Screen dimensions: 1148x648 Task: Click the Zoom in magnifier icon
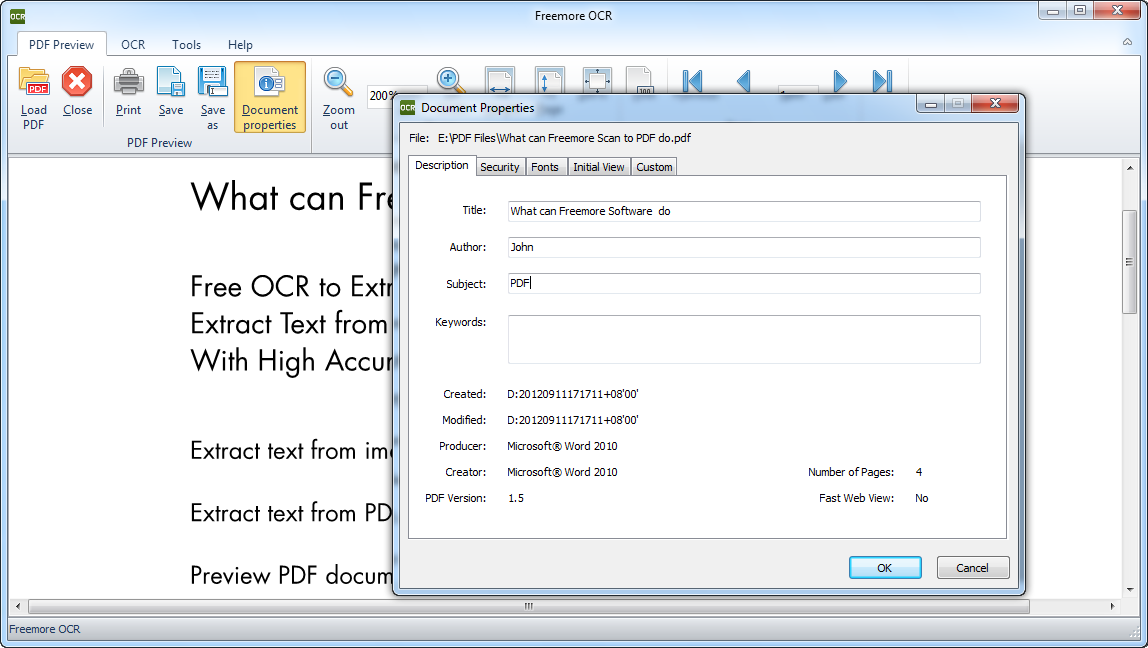450,81
